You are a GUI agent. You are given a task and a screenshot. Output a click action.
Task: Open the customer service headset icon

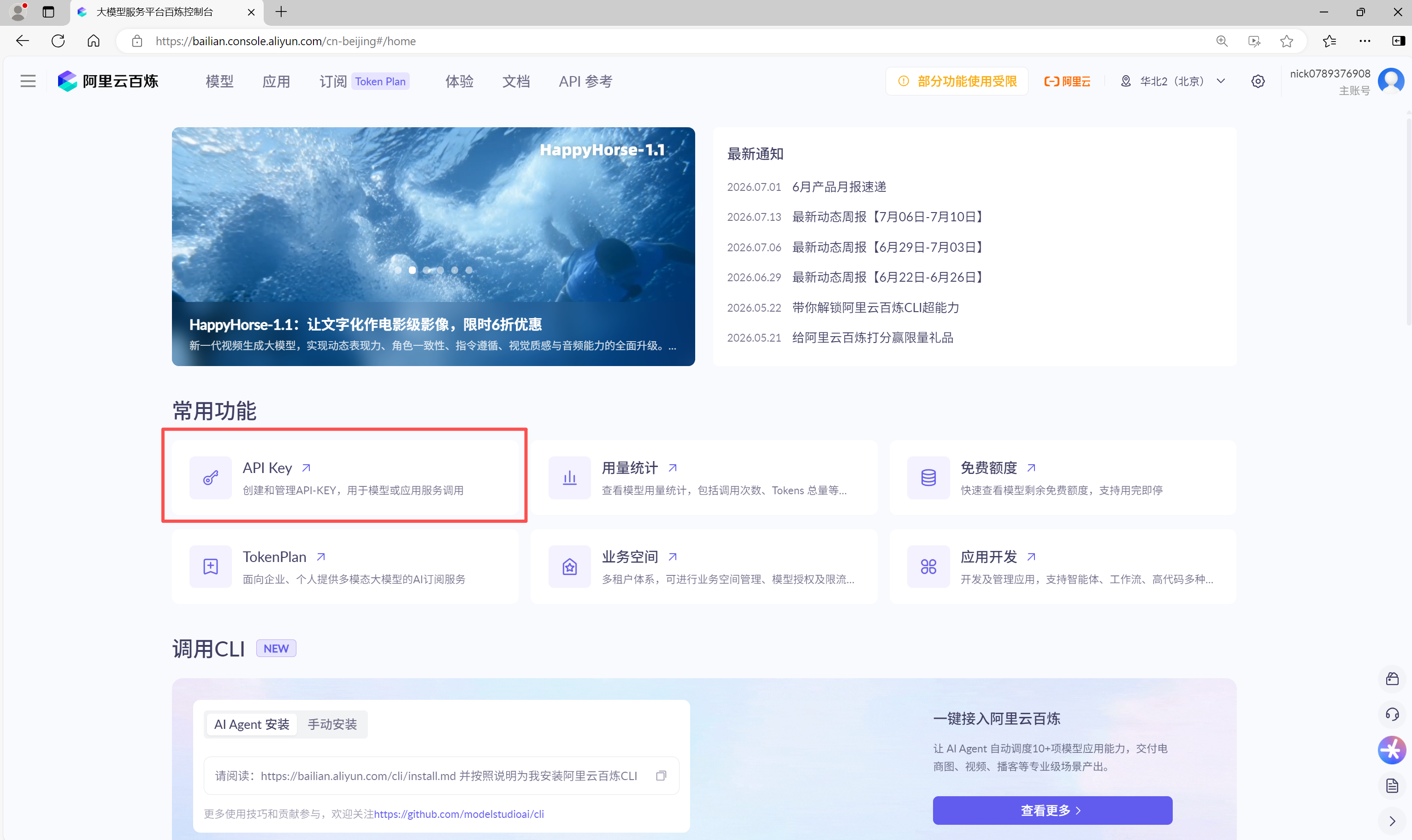click(x=1392, y=714)
